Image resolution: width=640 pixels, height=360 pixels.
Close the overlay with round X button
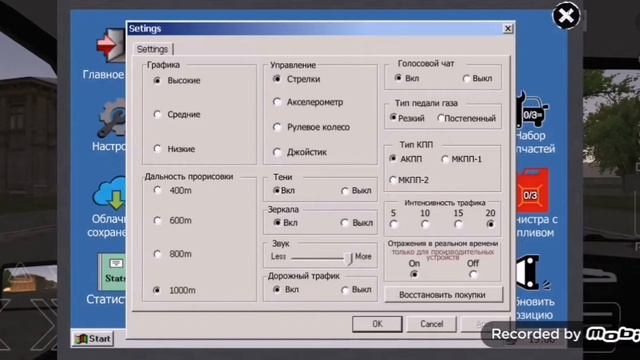click(x=566, y=16)
